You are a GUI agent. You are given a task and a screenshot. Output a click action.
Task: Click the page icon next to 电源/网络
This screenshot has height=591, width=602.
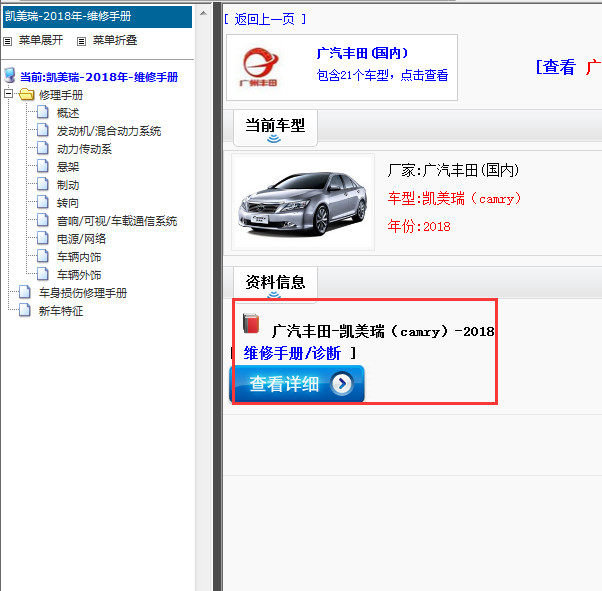click(43, 238)
